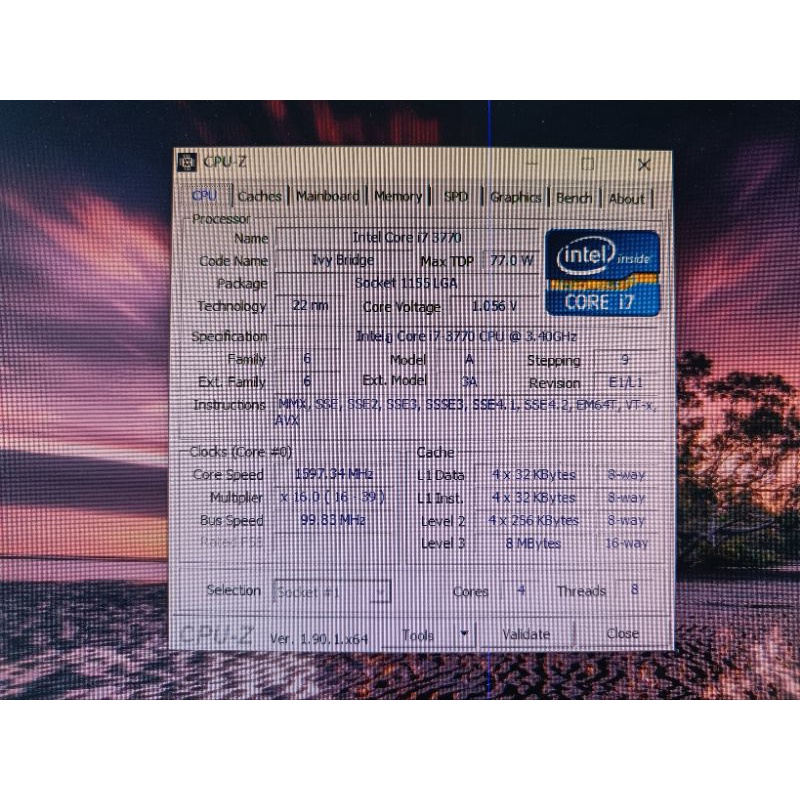Viewport: 800px width, 800px height.
Task: Switch to the CPU tab
Action: tap(205, 195)
